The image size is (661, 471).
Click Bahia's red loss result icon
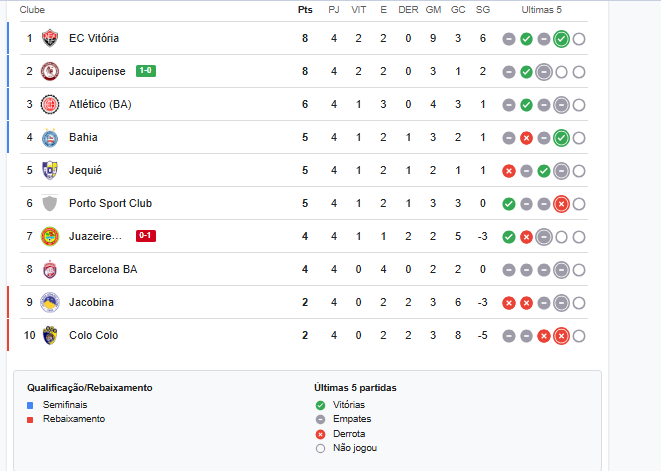click(526, 138)
